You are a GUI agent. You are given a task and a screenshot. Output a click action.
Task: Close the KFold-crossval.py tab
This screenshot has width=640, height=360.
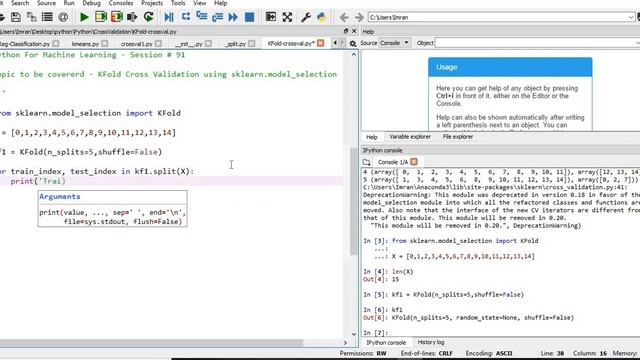pyautogui.click(x=321, y=43)
